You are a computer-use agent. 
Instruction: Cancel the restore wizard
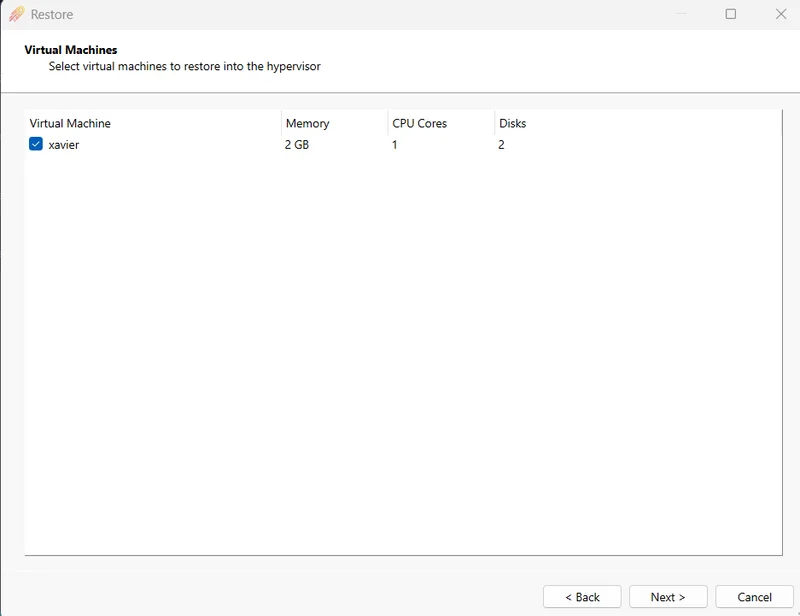pos(754,597)
